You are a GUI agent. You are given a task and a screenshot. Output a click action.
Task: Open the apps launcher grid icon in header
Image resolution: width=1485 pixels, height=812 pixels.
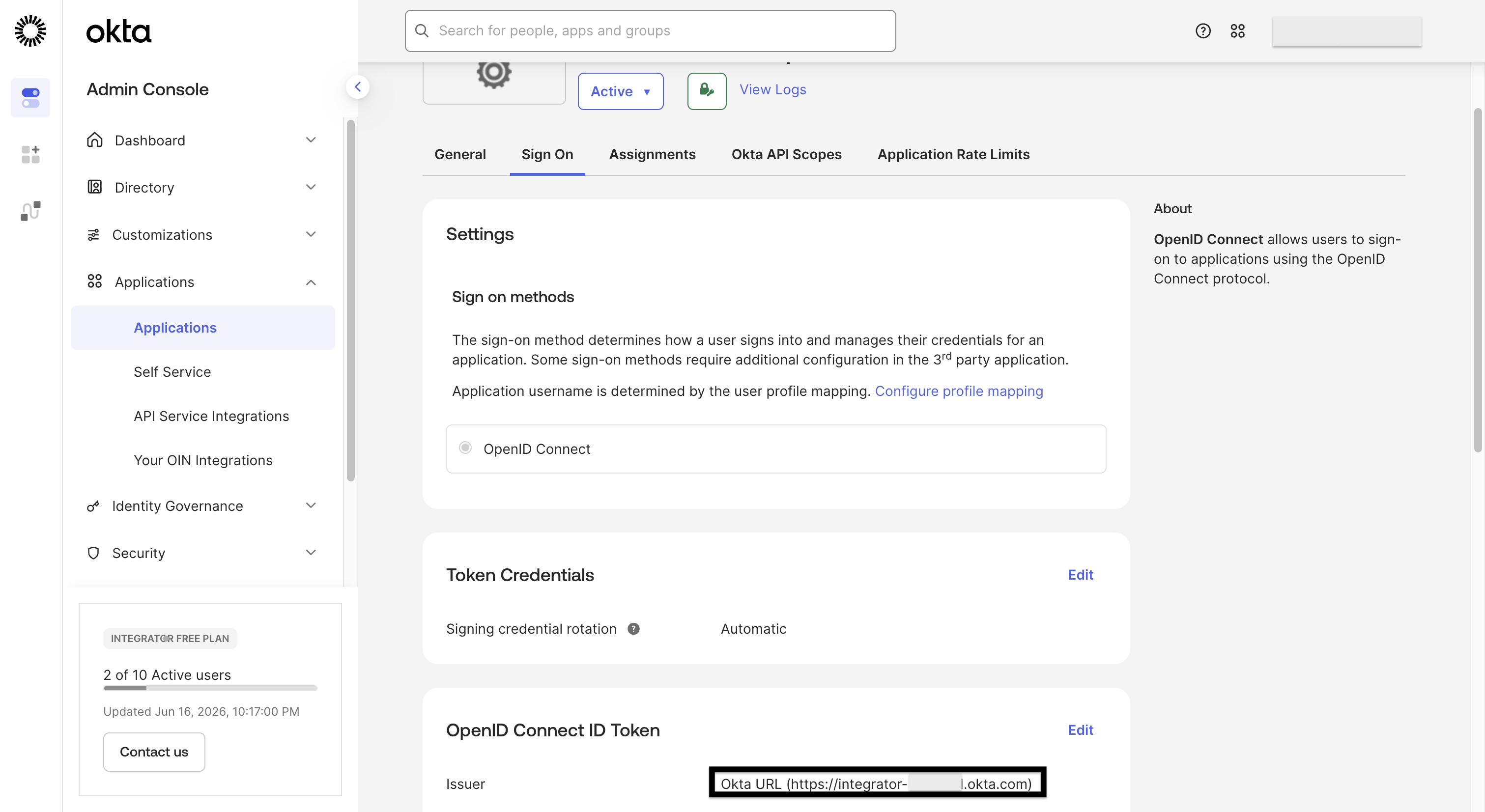pos(1238,31)
